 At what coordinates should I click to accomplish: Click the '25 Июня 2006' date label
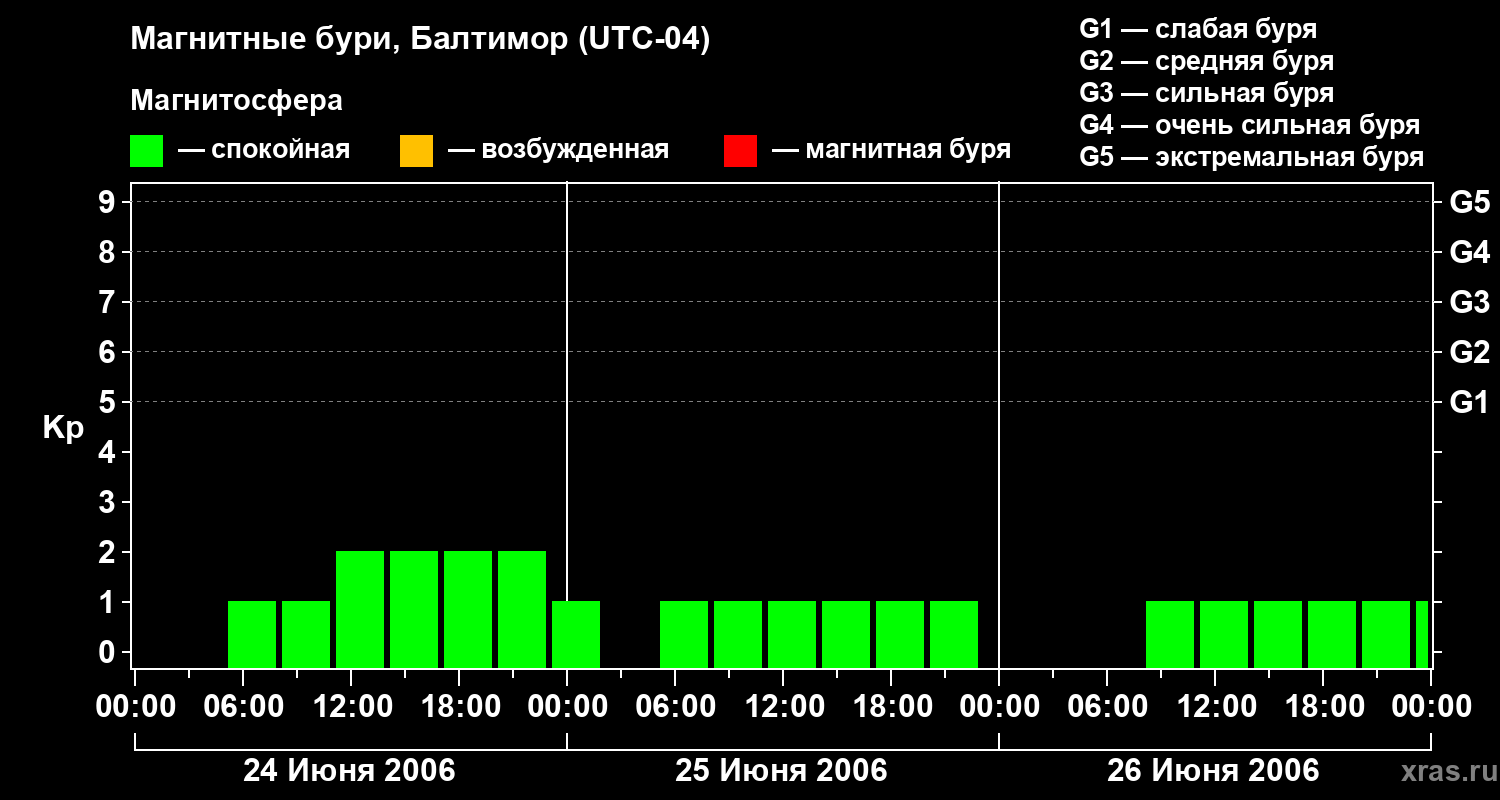(x=781, y=771)
